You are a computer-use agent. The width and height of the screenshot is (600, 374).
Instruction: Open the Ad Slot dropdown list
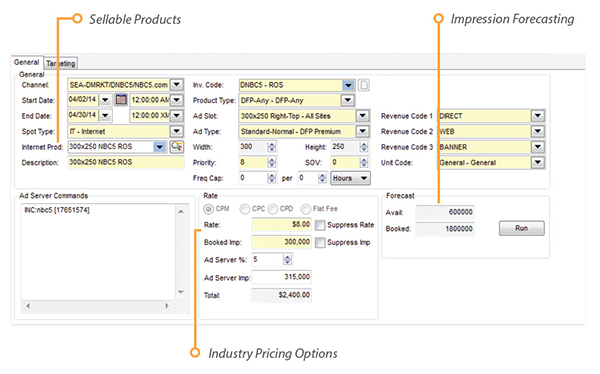(362, 116)
